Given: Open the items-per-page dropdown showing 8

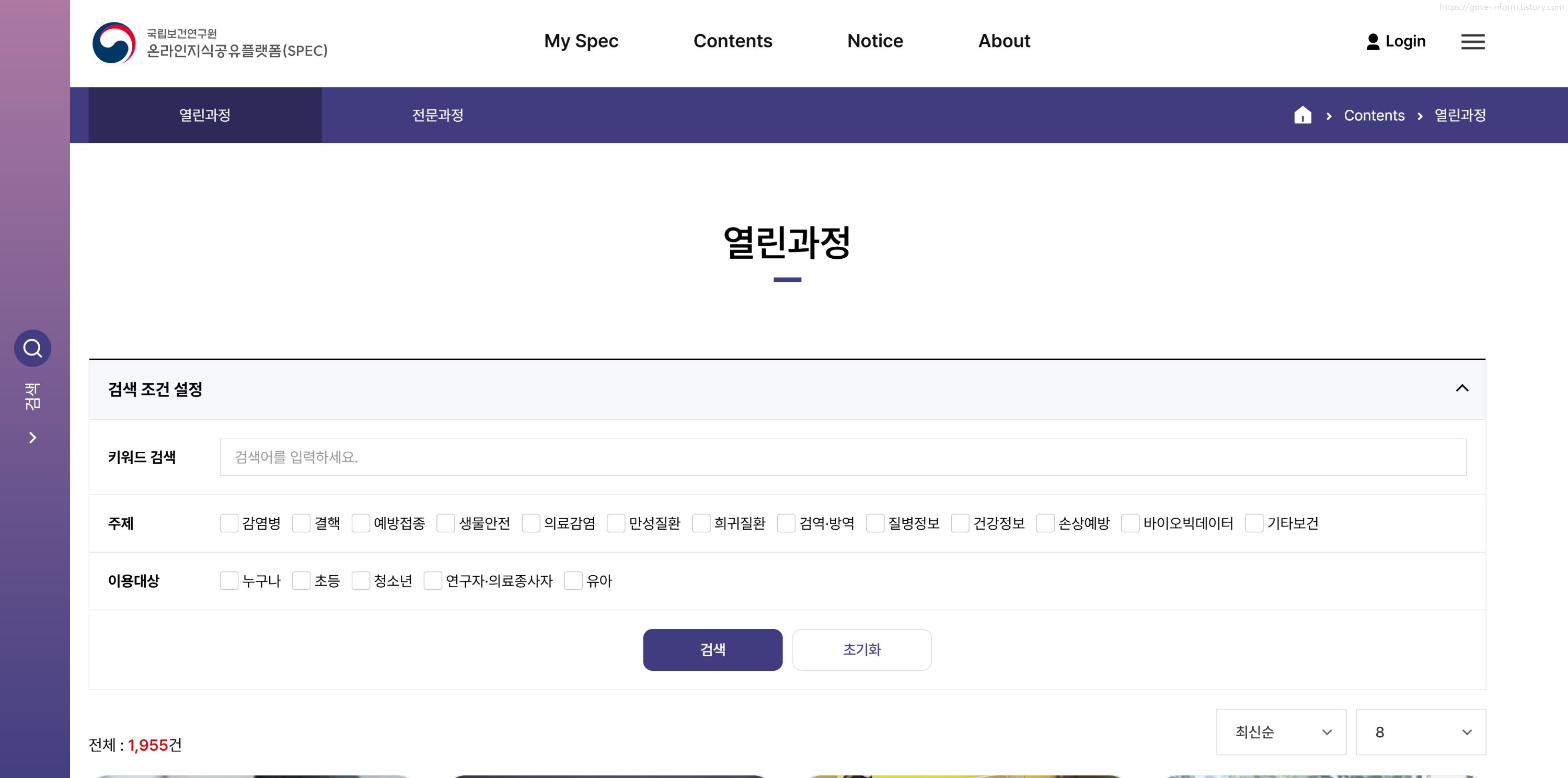Looking at the screenshot, I should pos(1420,732).
